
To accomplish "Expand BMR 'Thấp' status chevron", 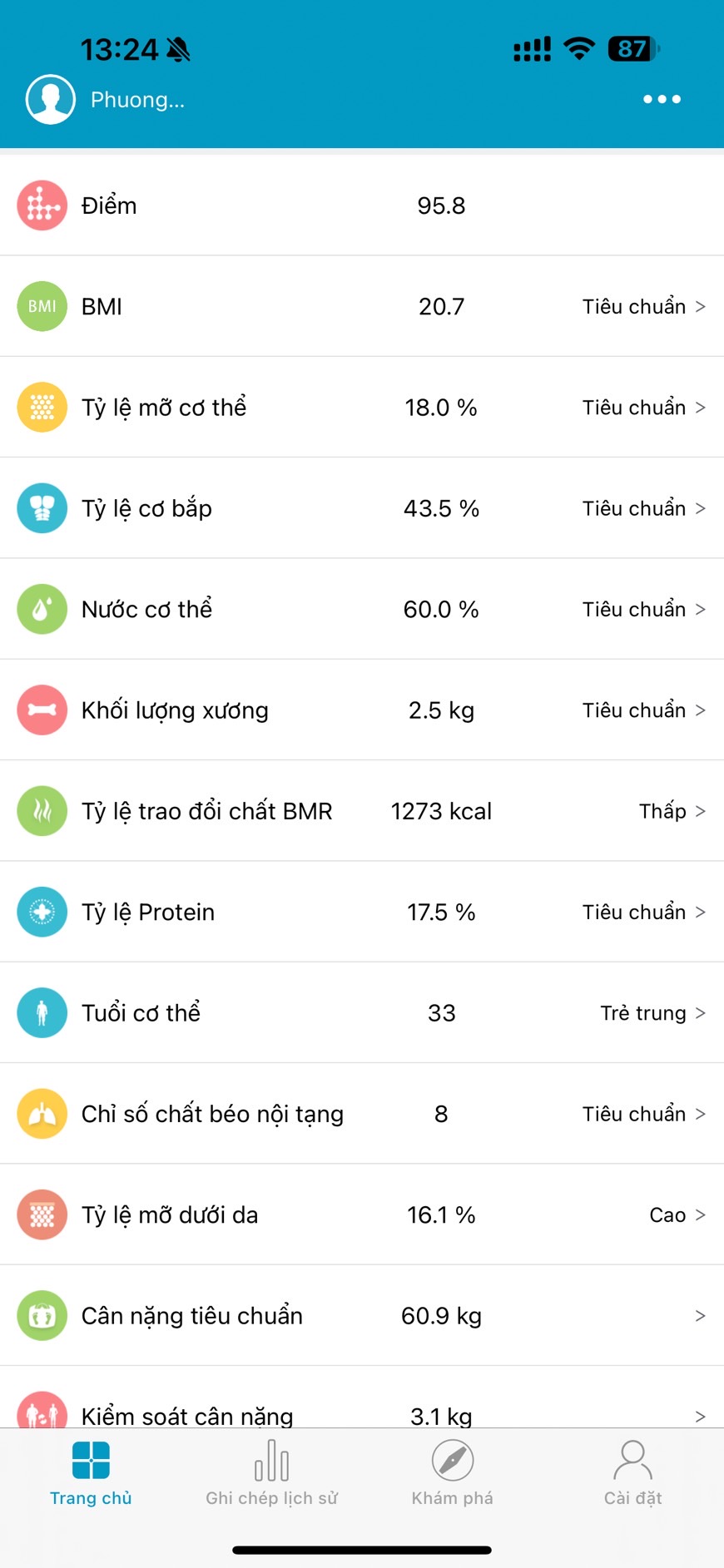I will 700,811.
